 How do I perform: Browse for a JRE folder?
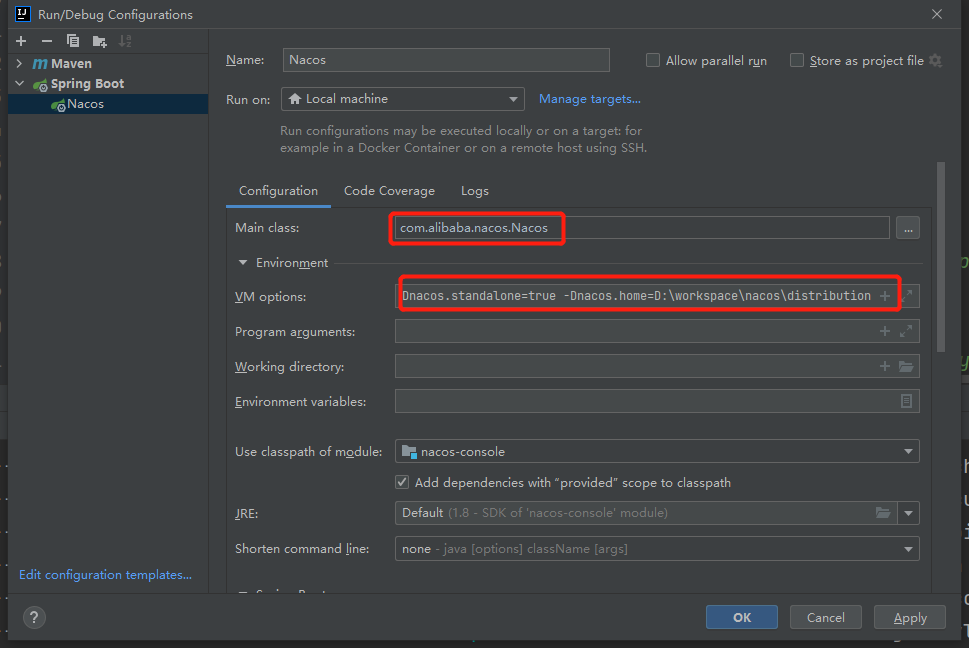click(x=883, y=513)
